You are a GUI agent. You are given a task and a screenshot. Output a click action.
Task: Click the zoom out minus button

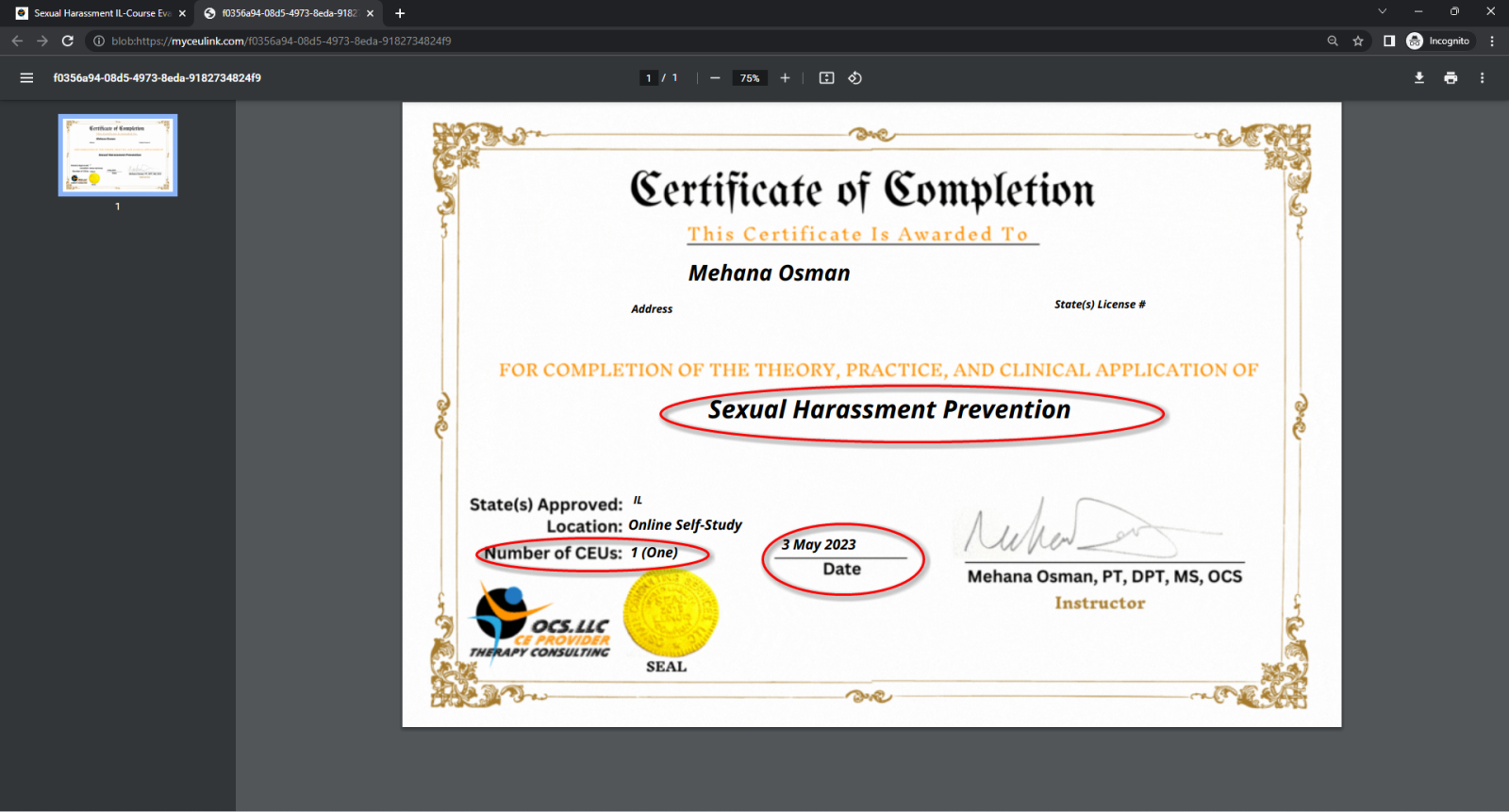click(715, 78)
